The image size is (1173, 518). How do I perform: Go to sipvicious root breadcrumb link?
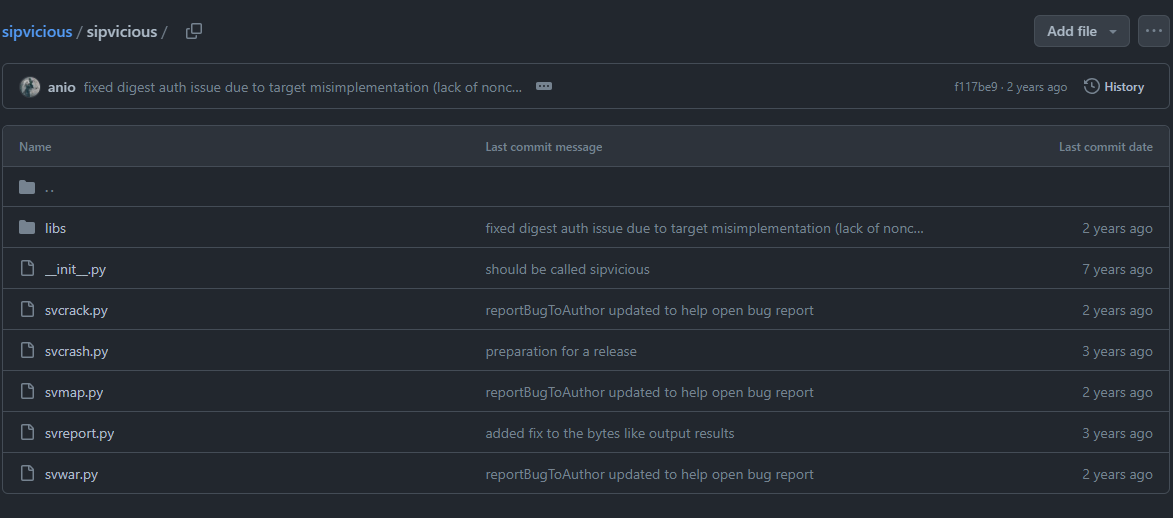[x=37, y=31]
